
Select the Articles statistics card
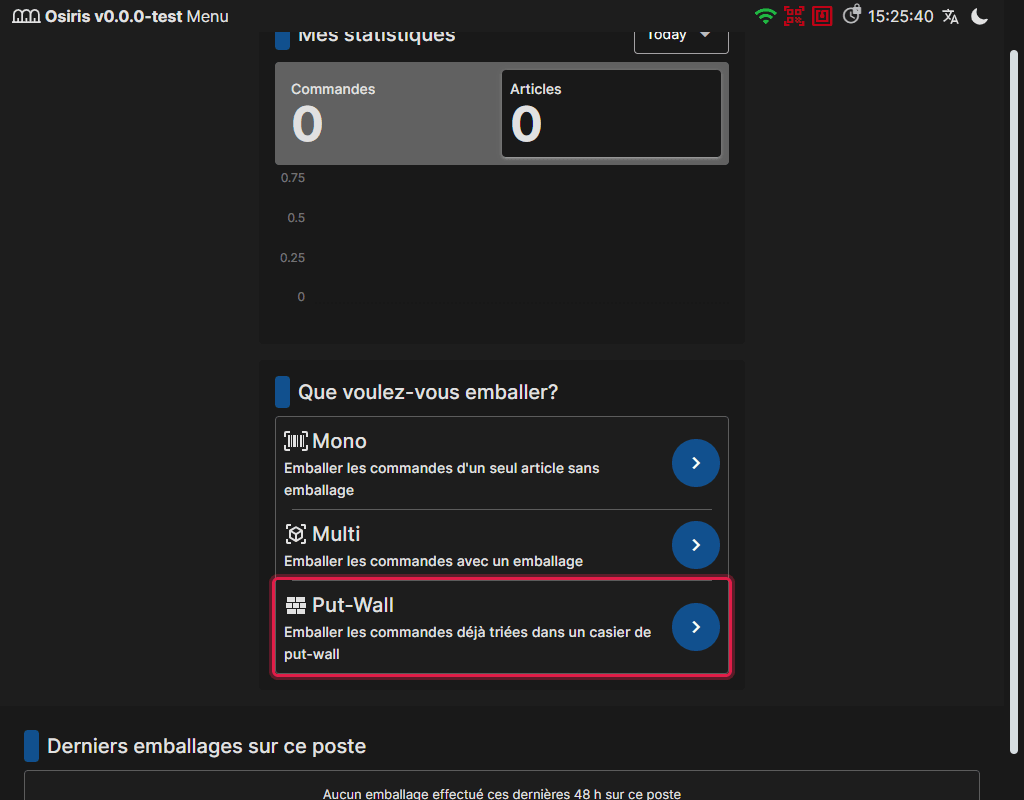coord(611,114)
